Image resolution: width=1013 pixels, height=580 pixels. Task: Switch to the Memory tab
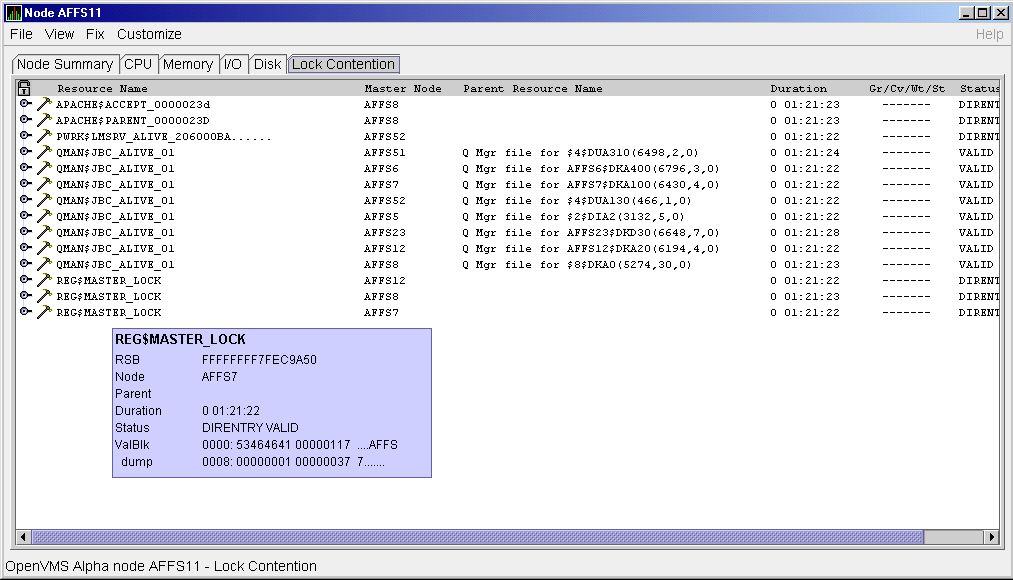click(188, 64)
